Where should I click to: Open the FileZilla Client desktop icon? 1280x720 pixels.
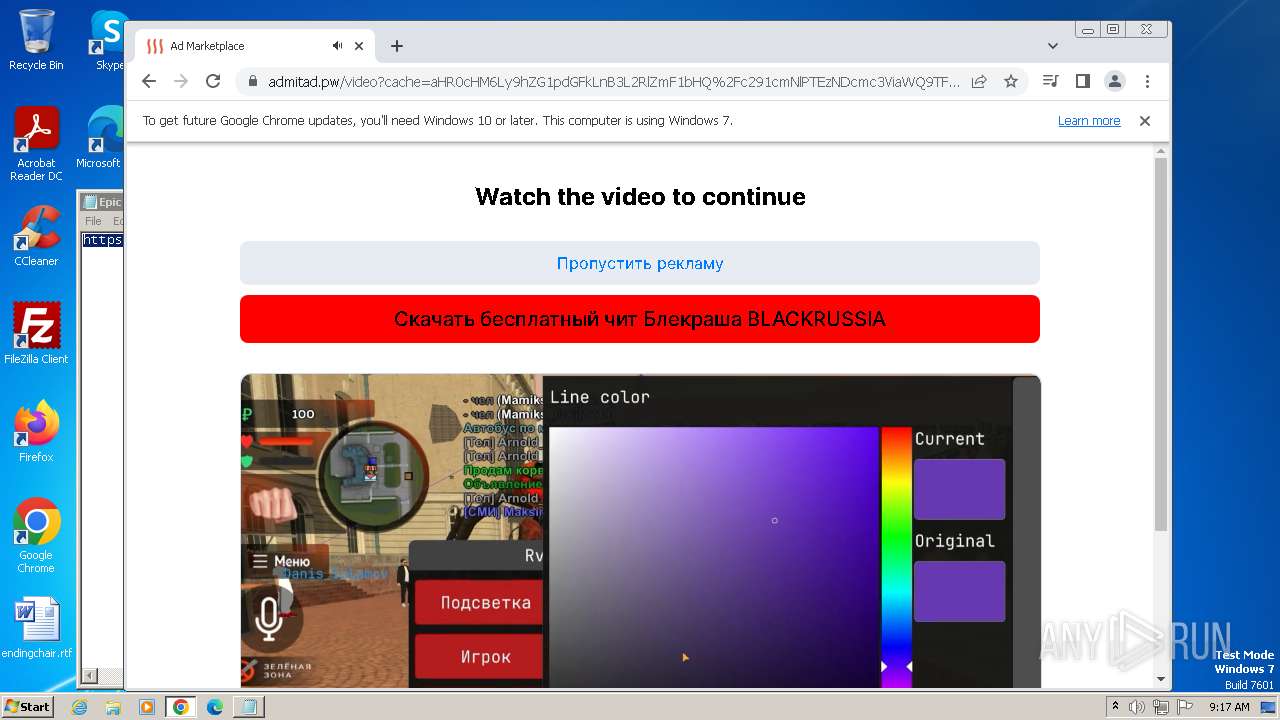[36, 333]
